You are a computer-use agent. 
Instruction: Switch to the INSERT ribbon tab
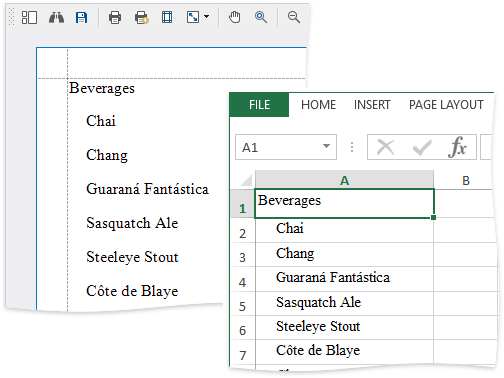(372, 105)
